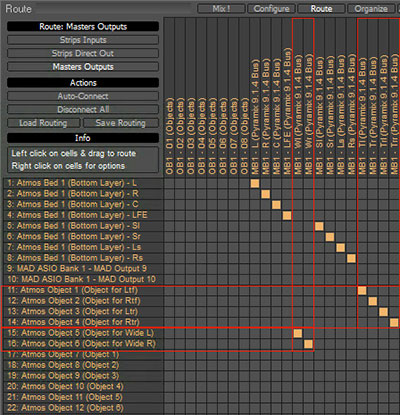Screen dimensions: 400x415
Task: Open the Organize tab
Action: pos(371,8)
